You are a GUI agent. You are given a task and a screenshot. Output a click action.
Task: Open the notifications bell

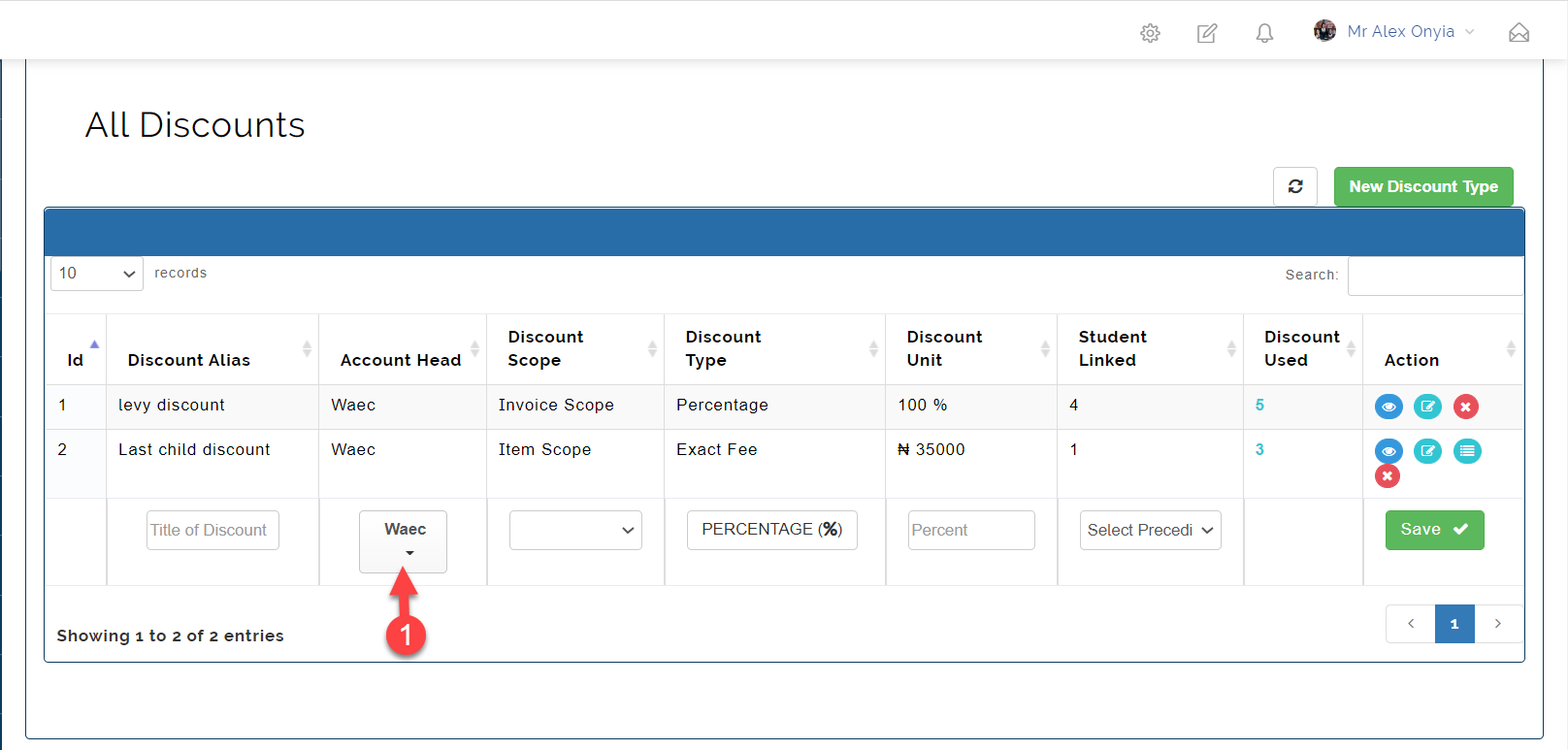[x=1264, y=33]
